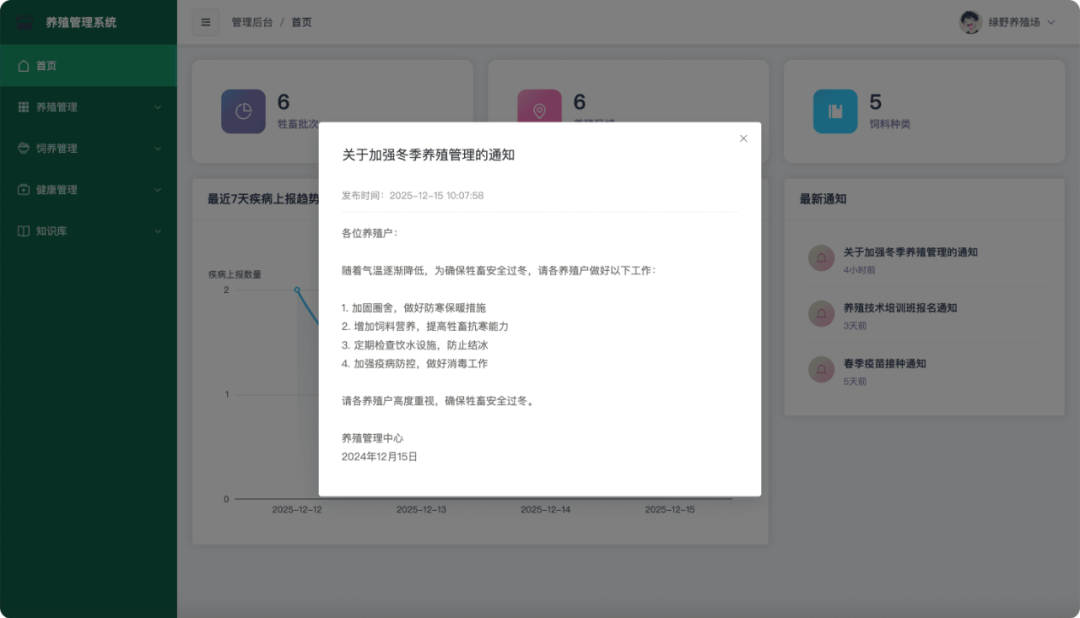Expand the 知识库 submenu chevron
Image resolution: width=1080 pixels, height=618 pixels.
(157, 230)
